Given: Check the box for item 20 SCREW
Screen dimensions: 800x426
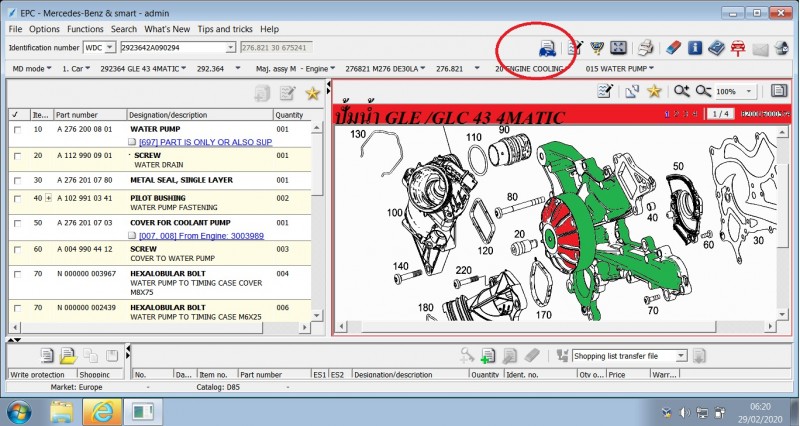Looking at the screenshot, I should pyautogui.click(x=17, y=156).
